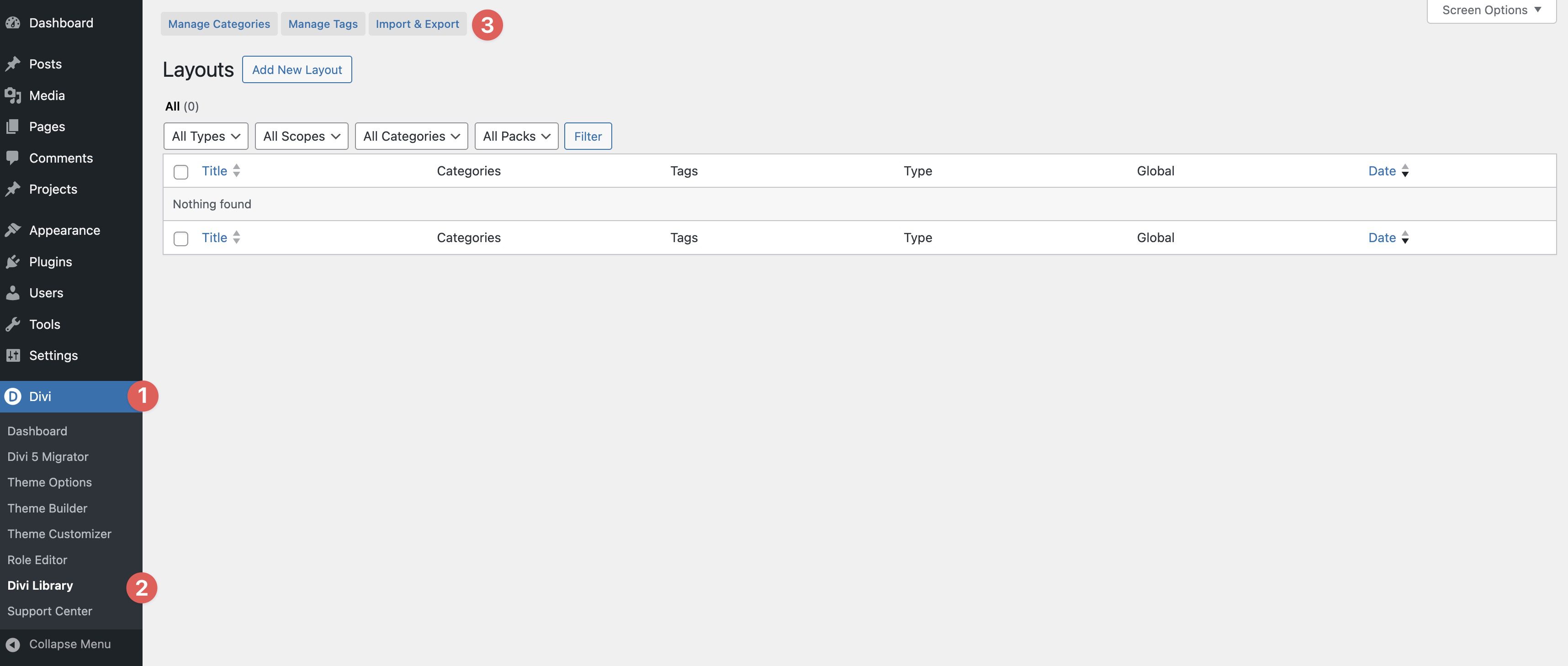Select the Posts pushpin icon
Viewport: 1568px width, 666px height.
13,63
